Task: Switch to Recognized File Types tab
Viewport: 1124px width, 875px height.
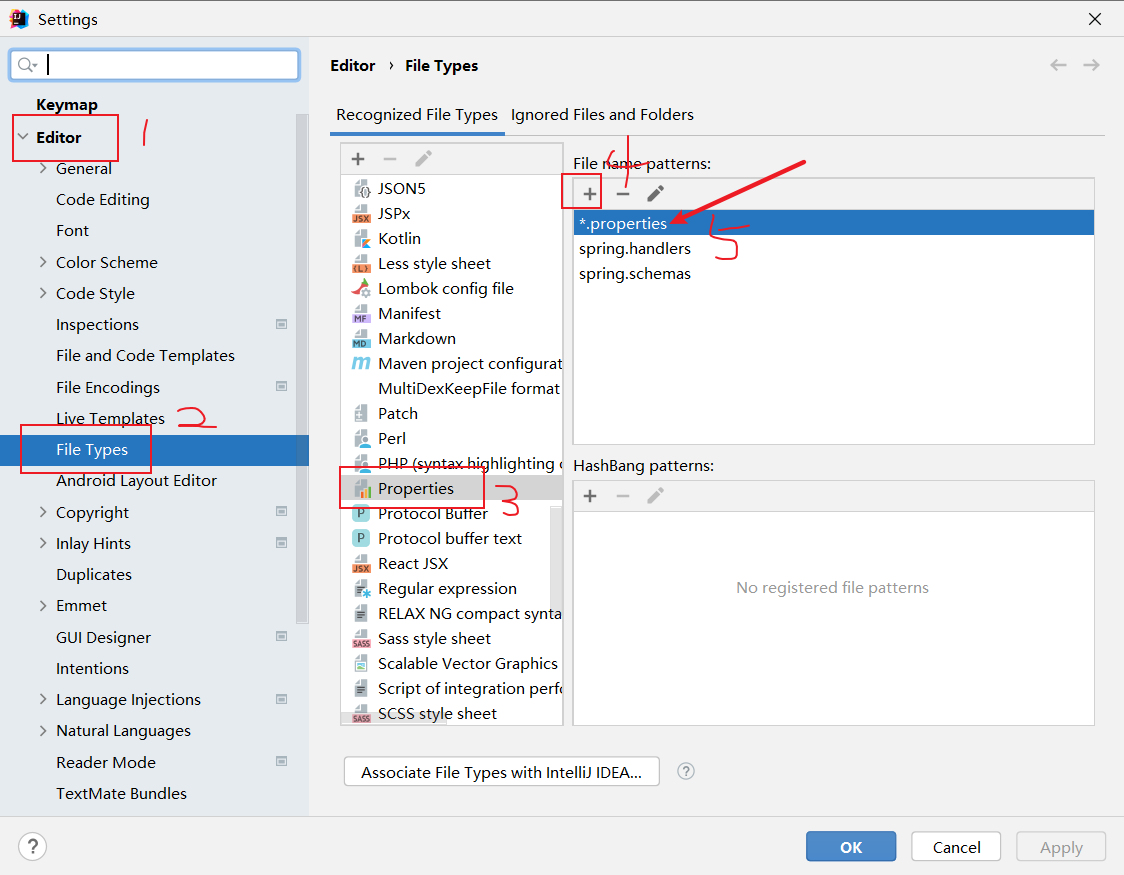Action: [416, 115]
